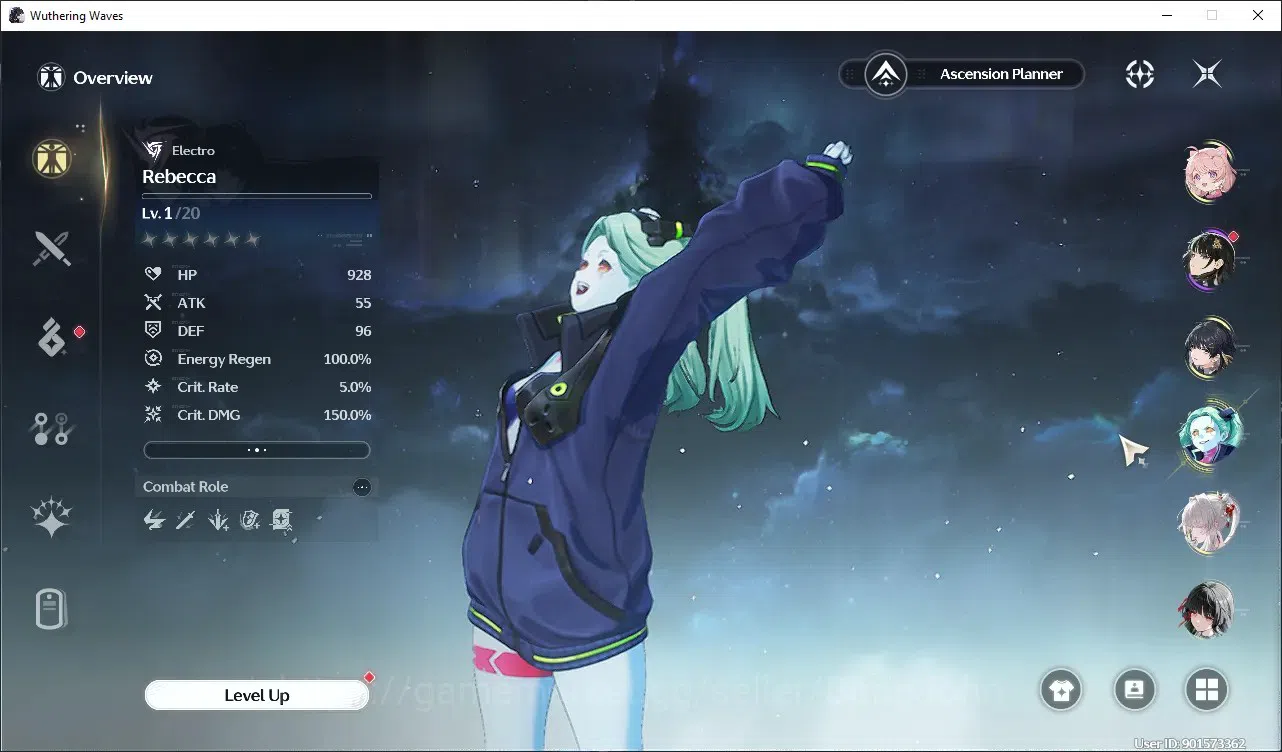Image resolution: width=1282 pixels, height=752 pixels.
Task: Click the HP stat row
Action: click(257, 275)
